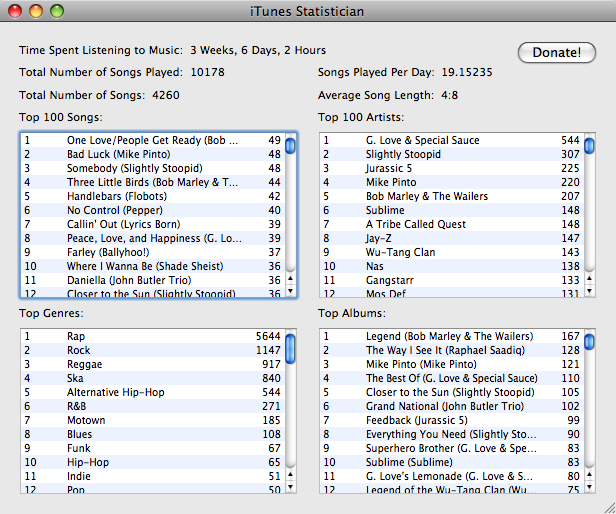Image resolution: width=616 pixels, height=514 pixels.
Task: Select artist Mike Pinto row
Action: pyautogui.click(x=452, y=182)
